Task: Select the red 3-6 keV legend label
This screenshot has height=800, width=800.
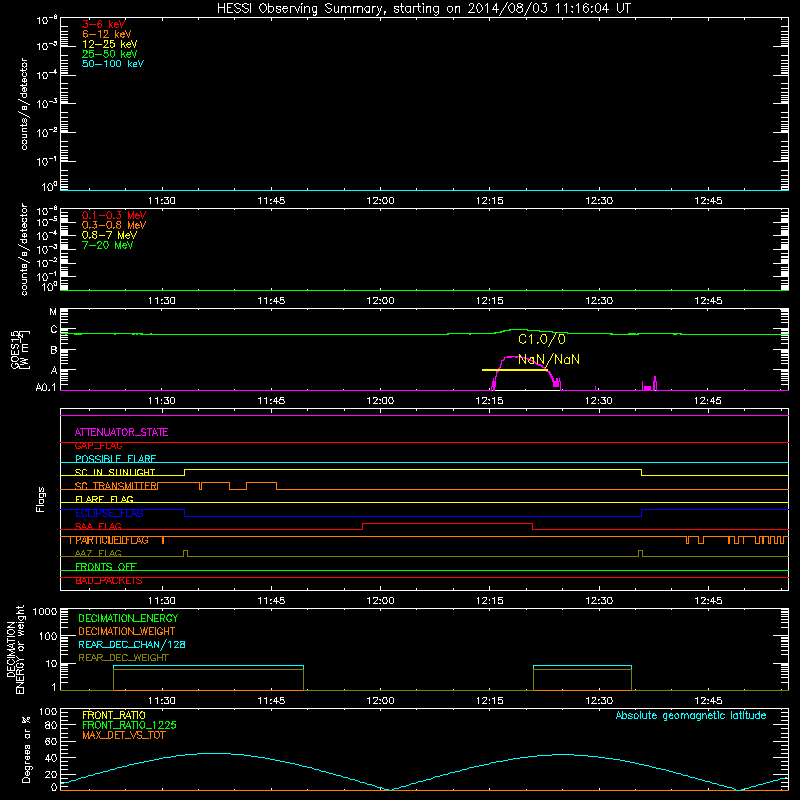Action: pyautogui.click(x=103, y=24)
